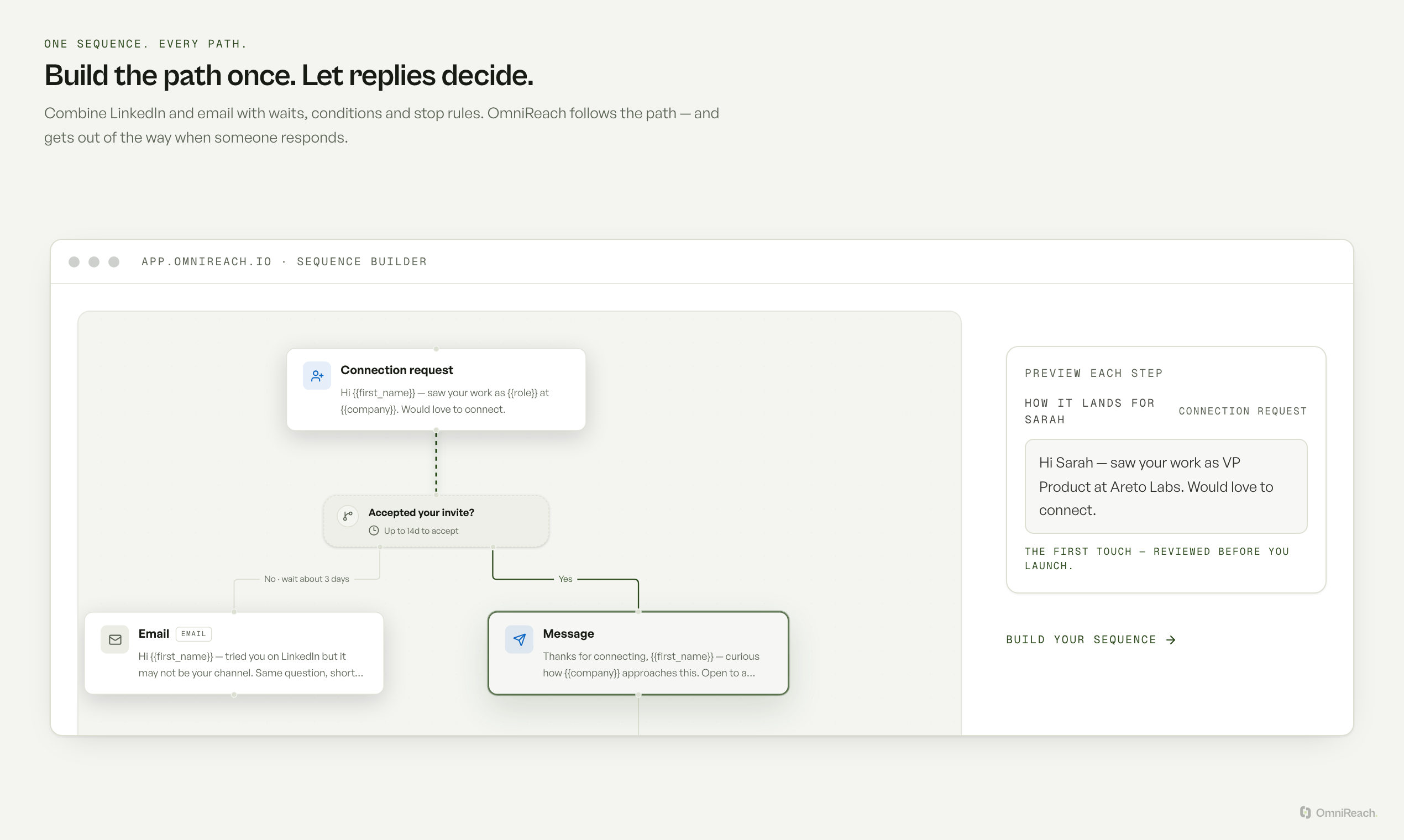Select the Connection request step card
Image resolution: width=1404 pixels, height=840 pixels.
[x=436, y=390]
